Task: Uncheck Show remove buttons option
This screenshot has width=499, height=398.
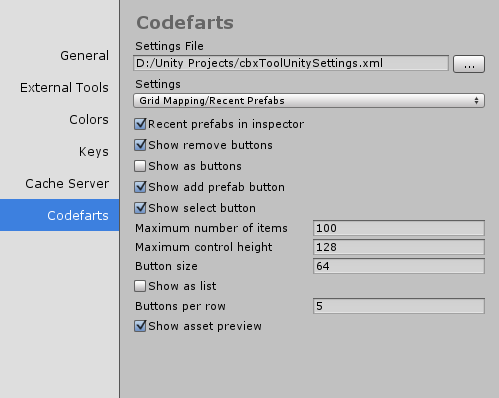Action: click(140, 145)
